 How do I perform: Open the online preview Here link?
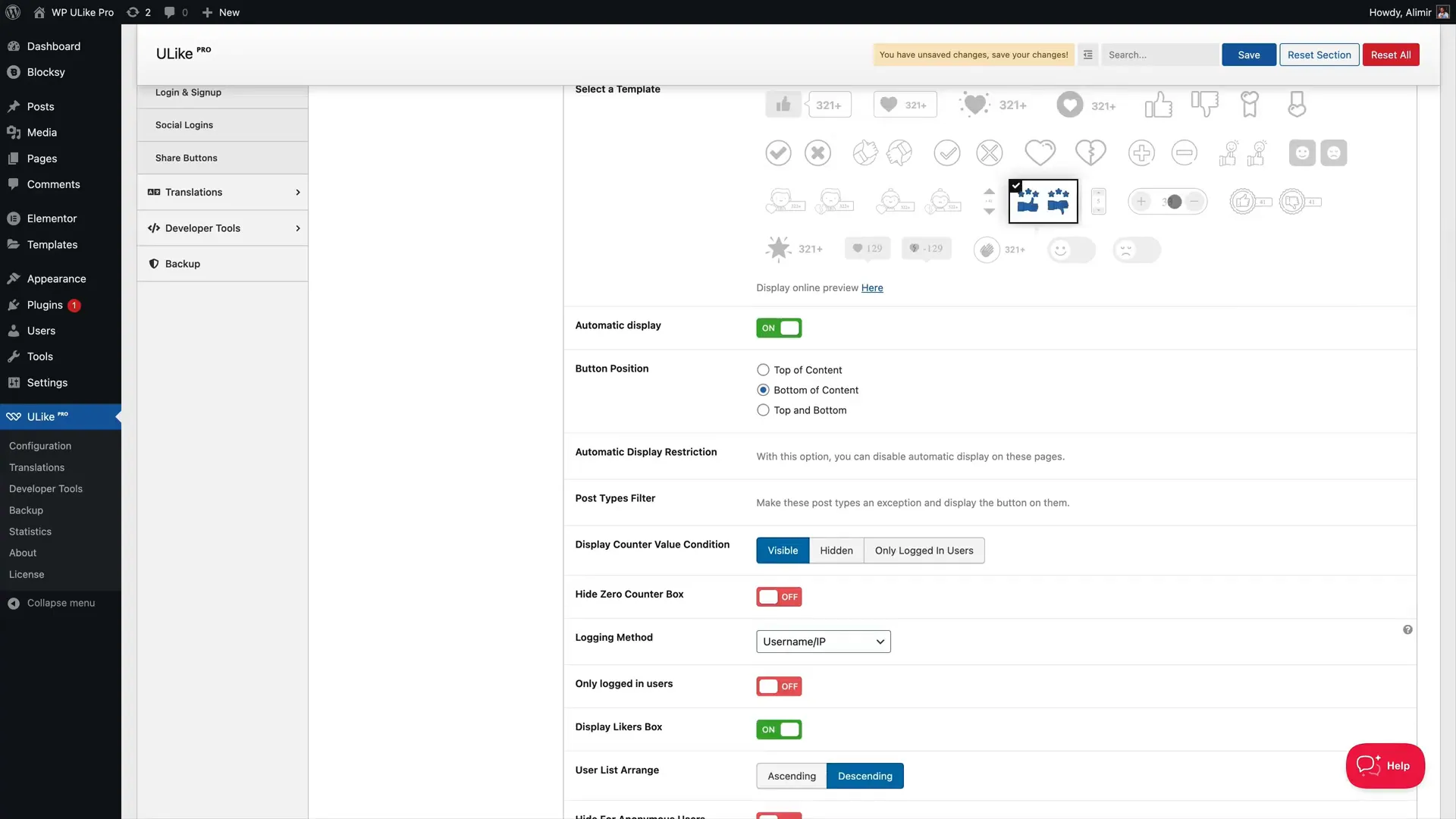click(871, 288)
